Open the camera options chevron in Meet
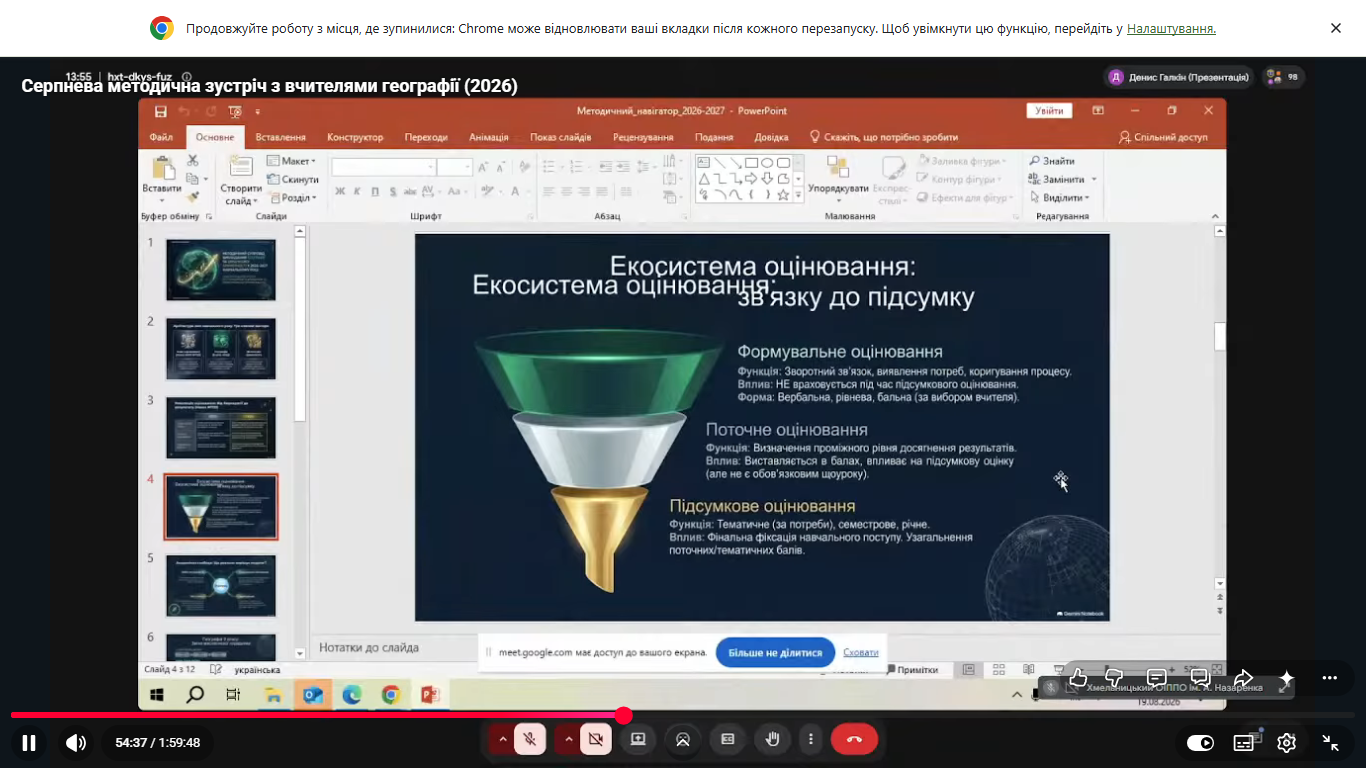The width and height of the screenshot is (1366, 768). (x=568, y=740)
